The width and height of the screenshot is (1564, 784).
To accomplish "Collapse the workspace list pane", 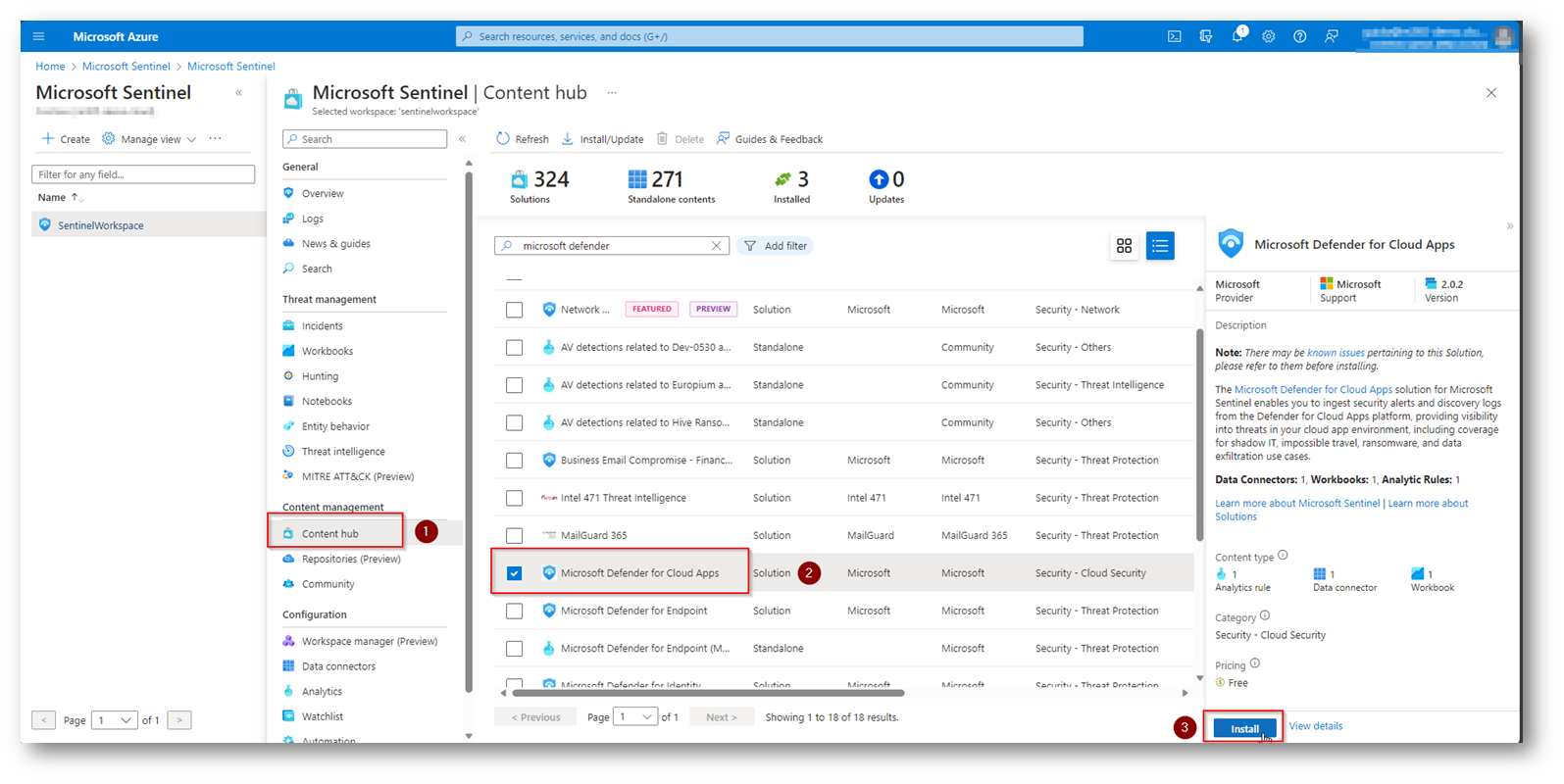I will click(x=239, y=93).
